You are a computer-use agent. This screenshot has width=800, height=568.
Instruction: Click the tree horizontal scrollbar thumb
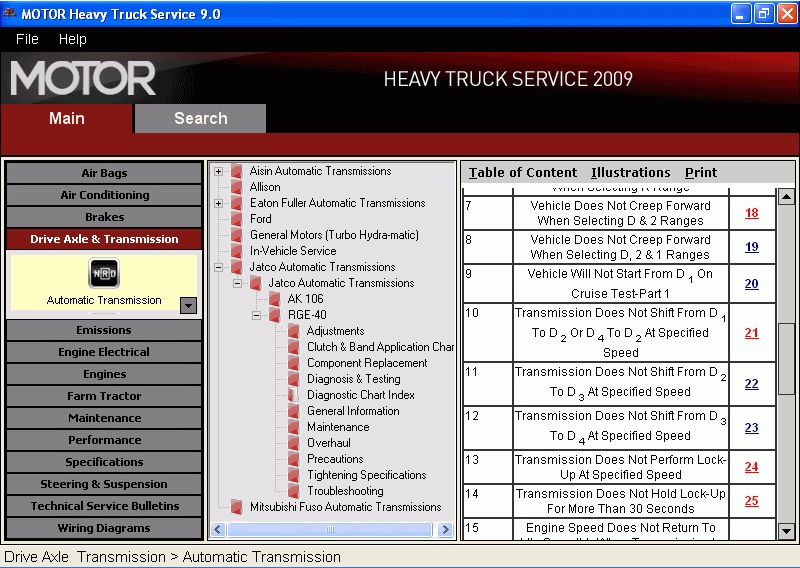point(330,530)
